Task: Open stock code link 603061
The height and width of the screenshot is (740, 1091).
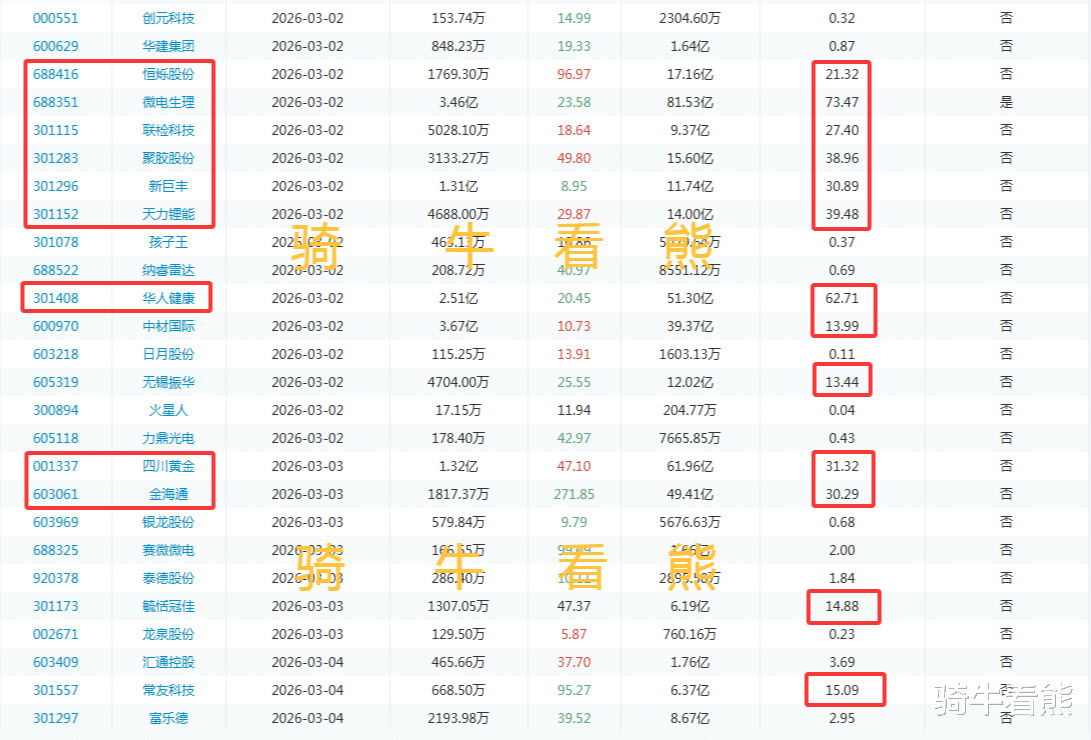Action: pyautogui.click(x=56, y=494)
